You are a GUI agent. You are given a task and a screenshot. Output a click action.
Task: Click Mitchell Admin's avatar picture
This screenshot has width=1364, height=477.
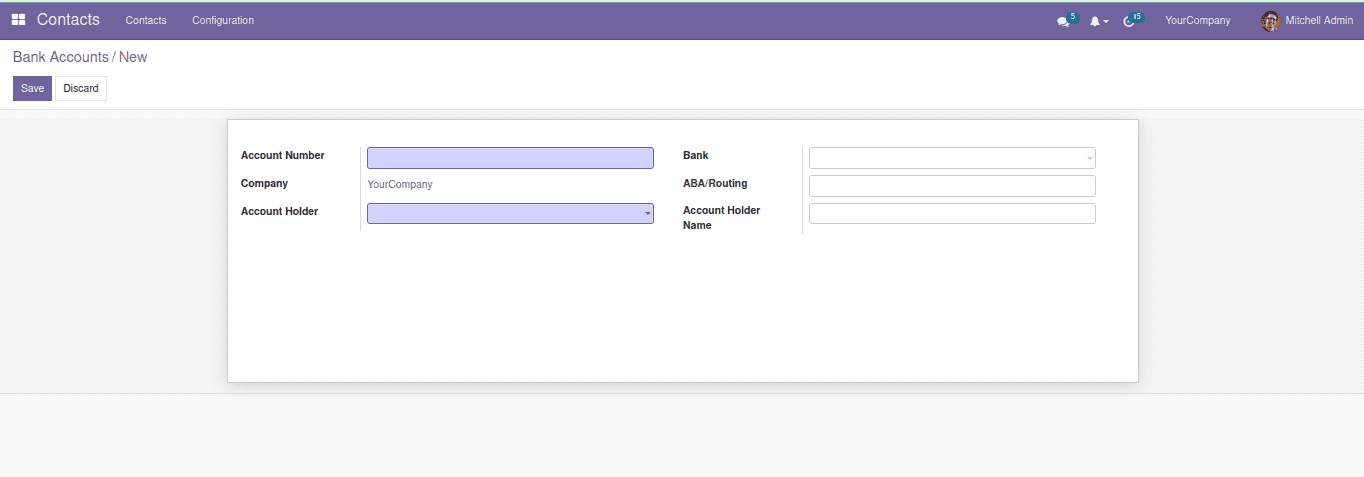click(1271, 21)
